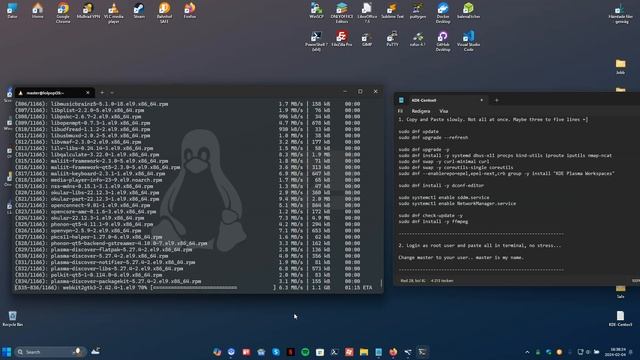
Task: Open the Home desktop icon
Action: pyautogui.click(x=38, y=11)
